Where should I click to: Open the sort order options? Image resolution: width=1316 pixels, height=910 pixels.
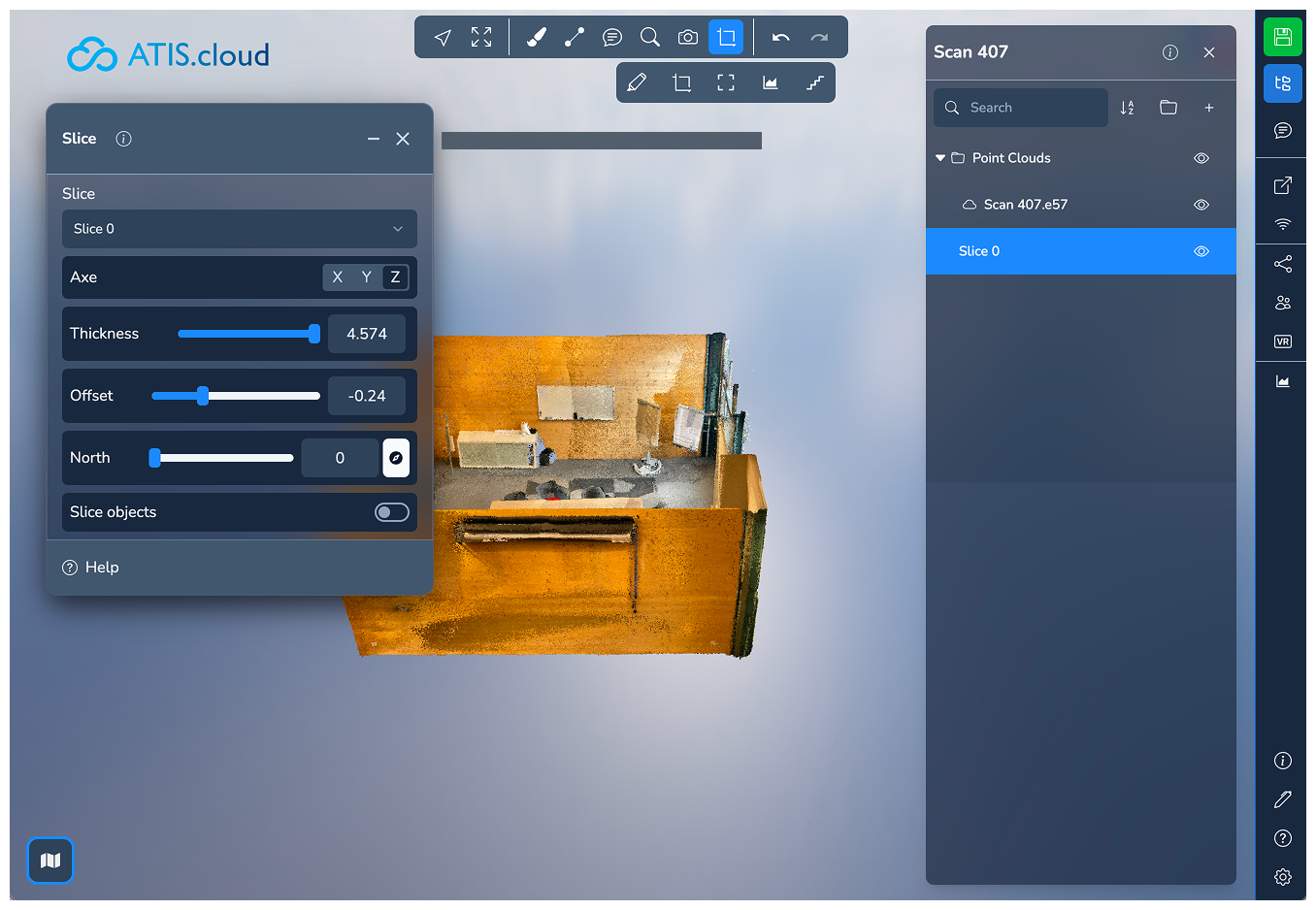click(1127, 108)
